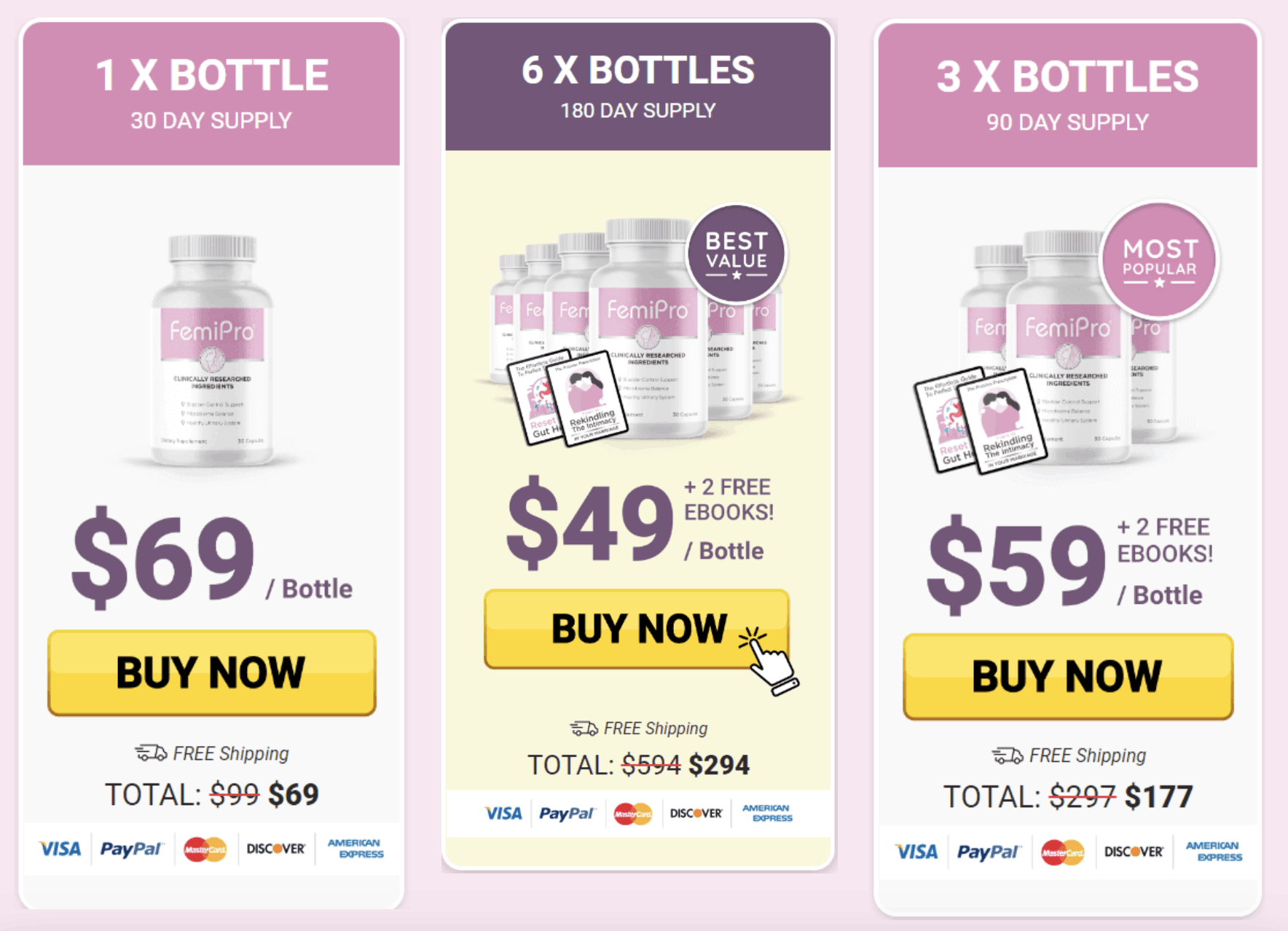
Task: Click the Visa logo under the 1 bottle offer
Action: pyautogui.click(x=60, y=849)
